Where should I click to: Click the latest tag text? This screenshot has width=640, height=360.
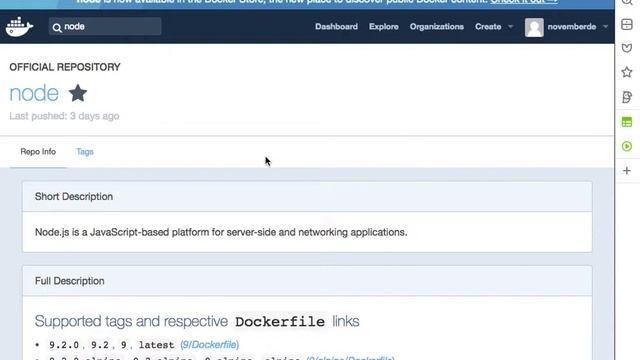coord(156,345)
